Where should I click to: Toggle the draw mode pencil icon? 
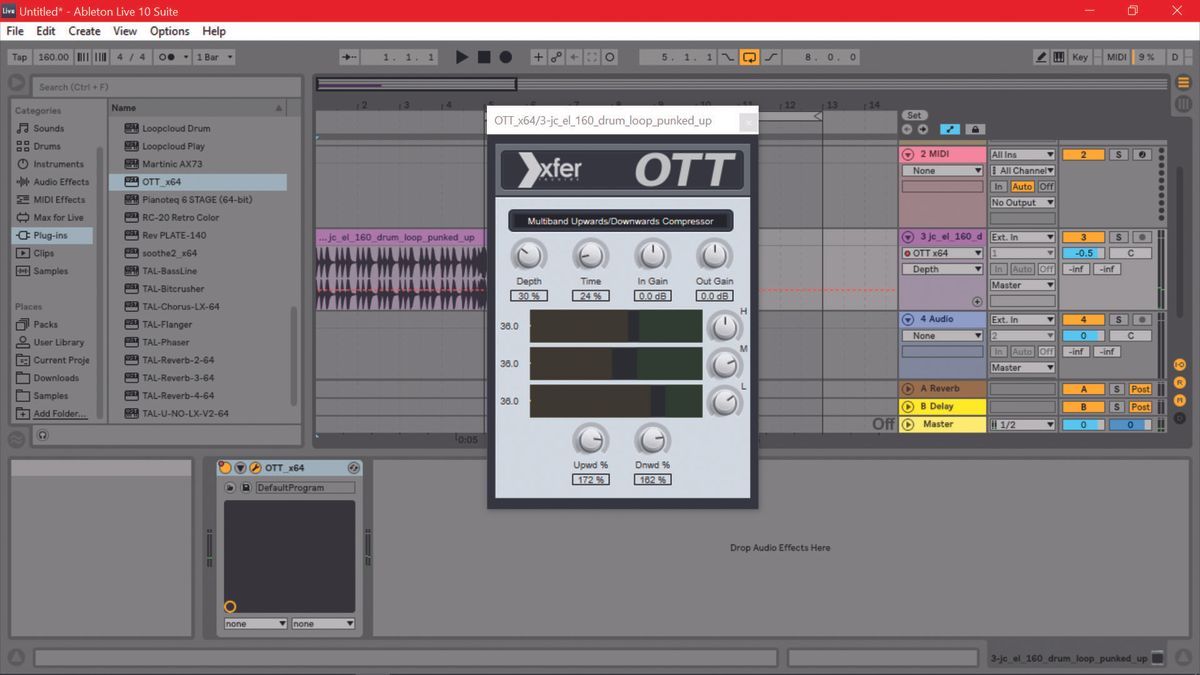tap(1042, 57)
